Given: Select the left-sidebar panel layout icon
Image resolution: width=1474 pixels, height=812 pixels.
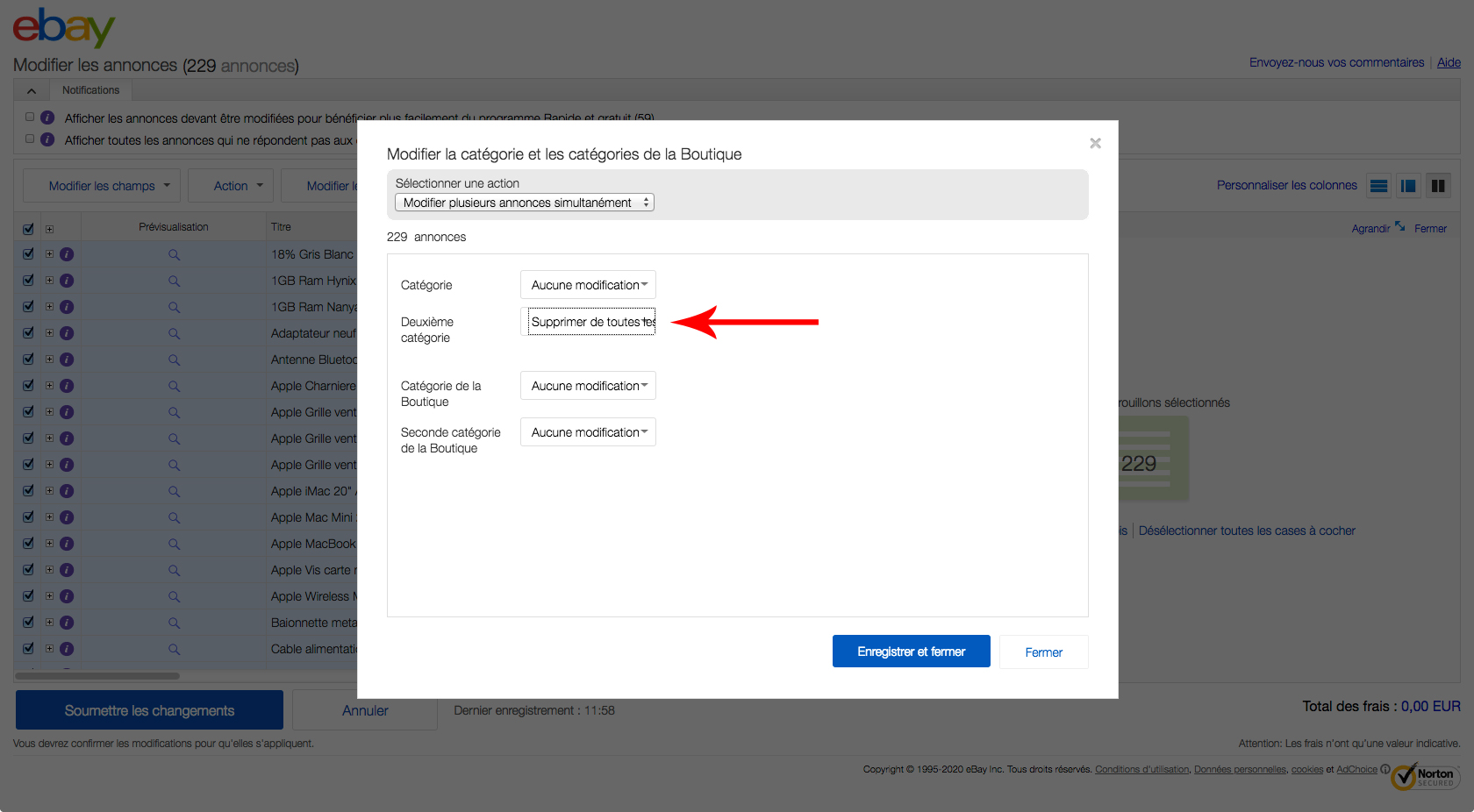Looking at the screenshot, I should click(x=1408, y=186).
